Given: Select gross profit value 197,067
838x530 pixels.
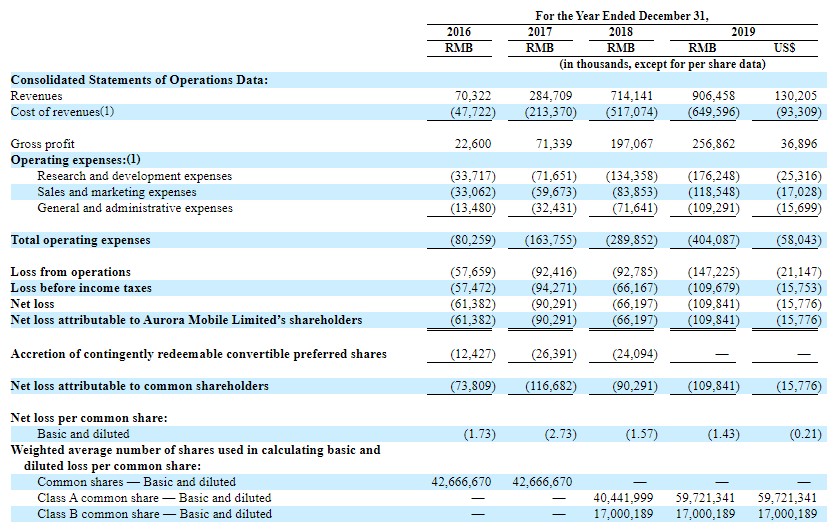Looking at the screenshot, I should (x=631, y=144).
